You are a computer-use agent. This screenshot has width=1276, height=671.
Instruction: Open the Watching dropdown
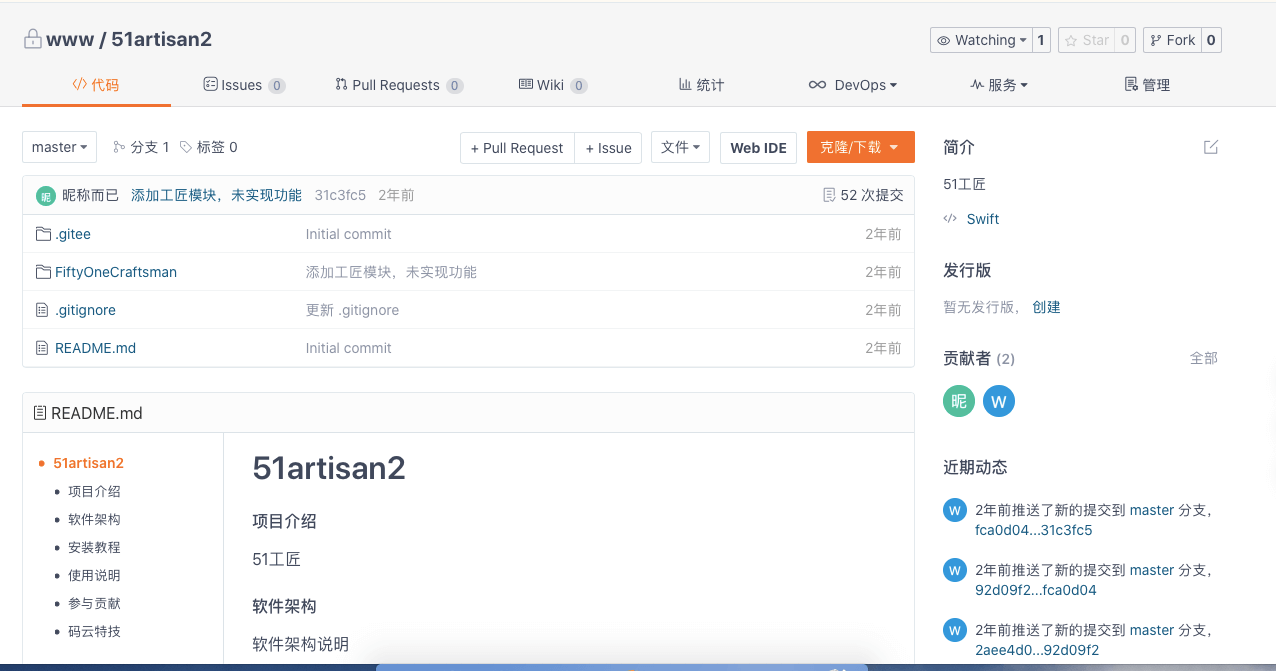click(980, 40)
